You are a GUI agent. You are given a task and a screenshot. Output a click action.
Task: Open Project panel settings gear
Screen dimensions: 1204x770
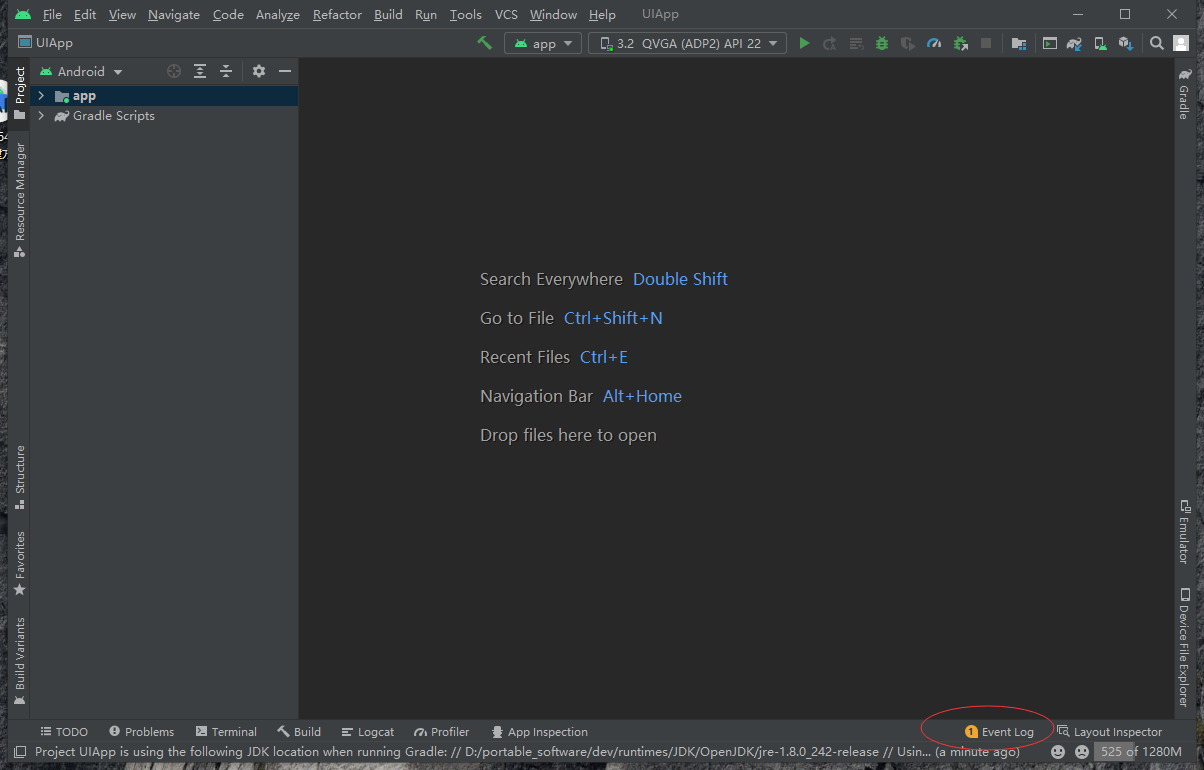[259, 71]
